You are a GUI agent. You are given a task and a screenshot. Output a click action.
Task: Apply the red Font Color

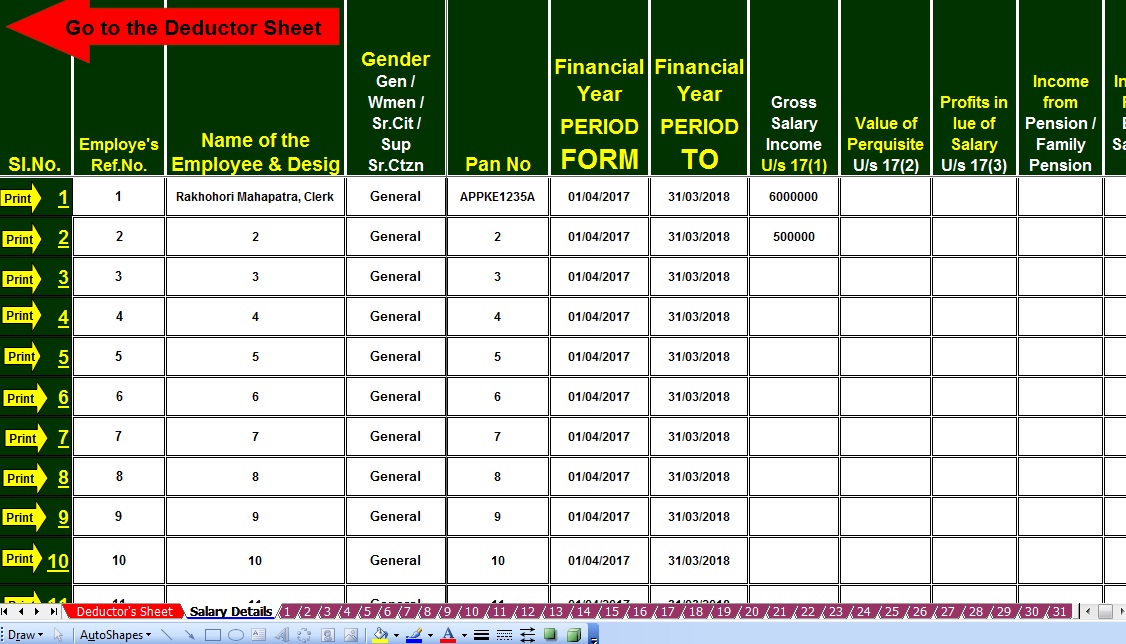(448, 635)
